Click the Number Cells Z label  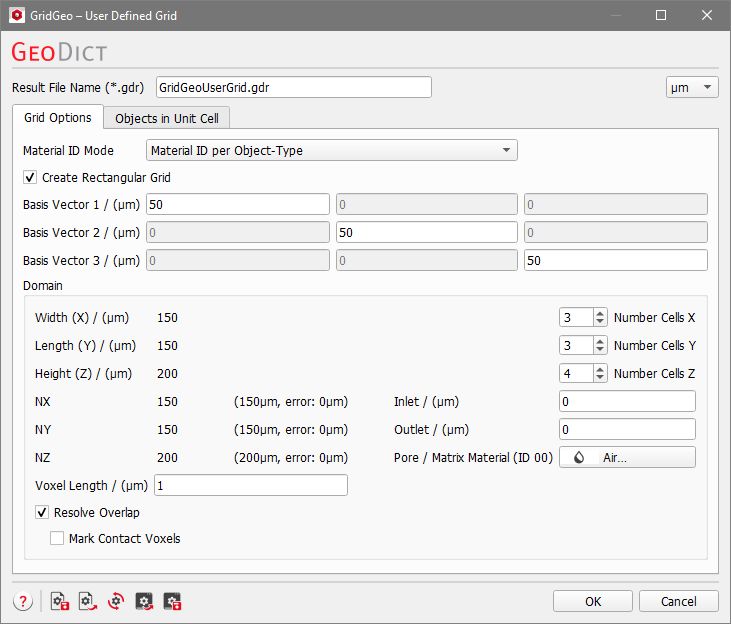tap(654, 374)
